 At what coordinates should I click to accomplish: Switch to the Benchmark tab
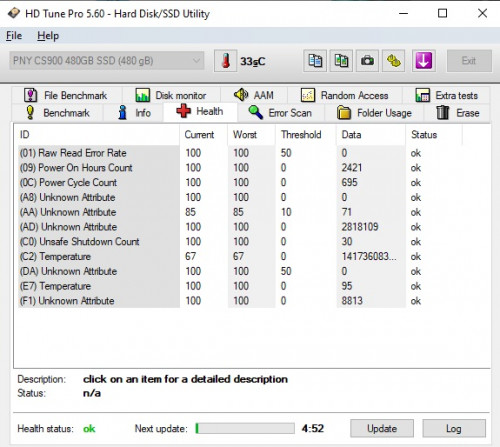tap(58, 113)
